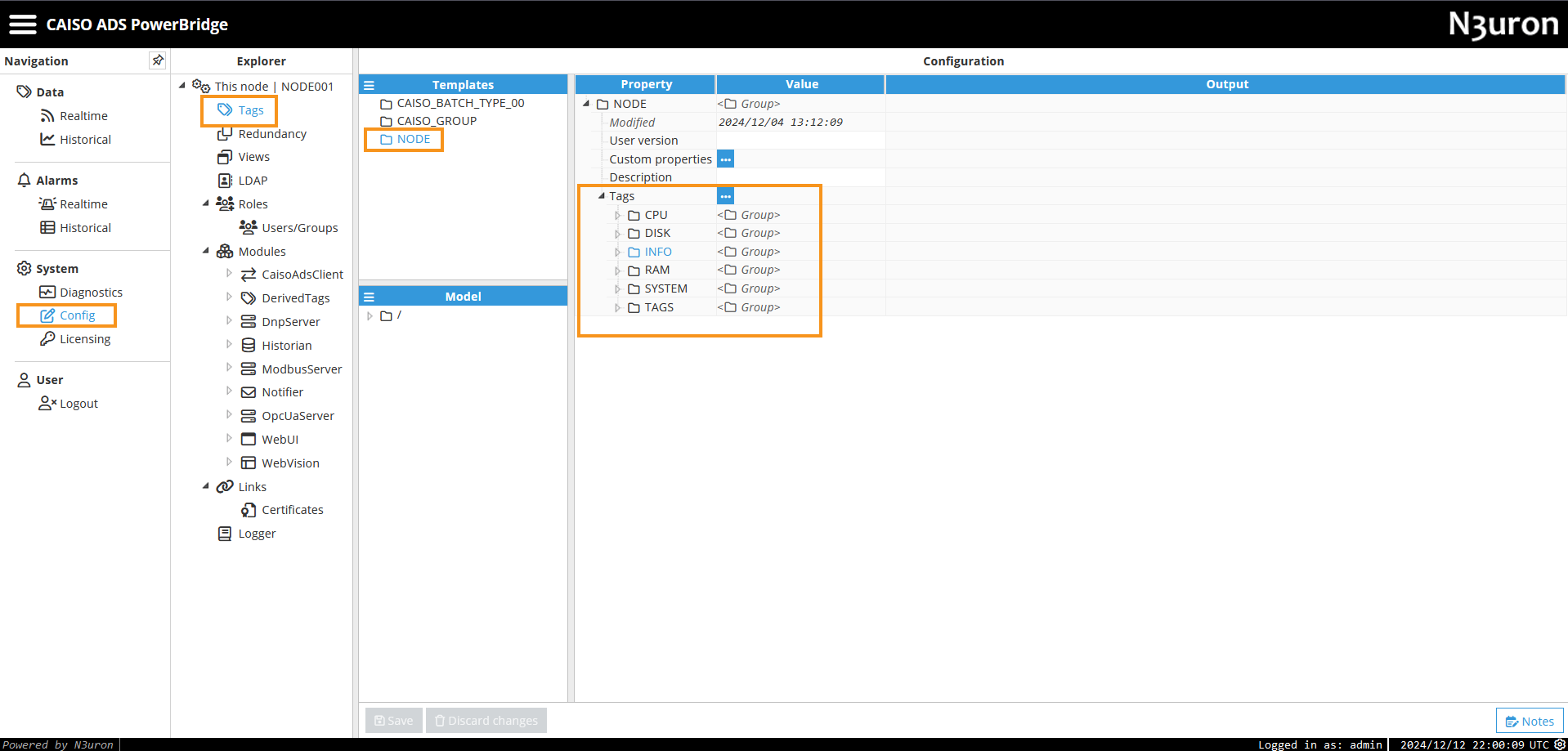The width and height of the screenshot is (1568, 751).
Task: Edit the User version value field
Action: click(x=800, y=141)
